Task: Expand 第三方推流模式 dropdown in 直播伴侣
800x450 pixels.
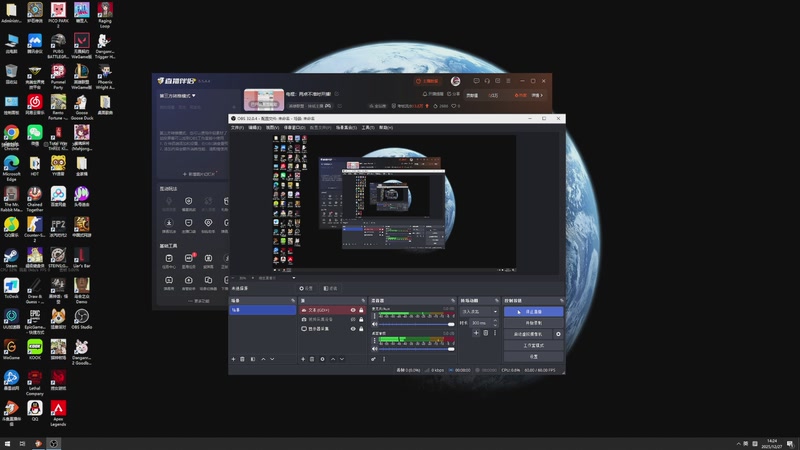Action: click(178, 95)
